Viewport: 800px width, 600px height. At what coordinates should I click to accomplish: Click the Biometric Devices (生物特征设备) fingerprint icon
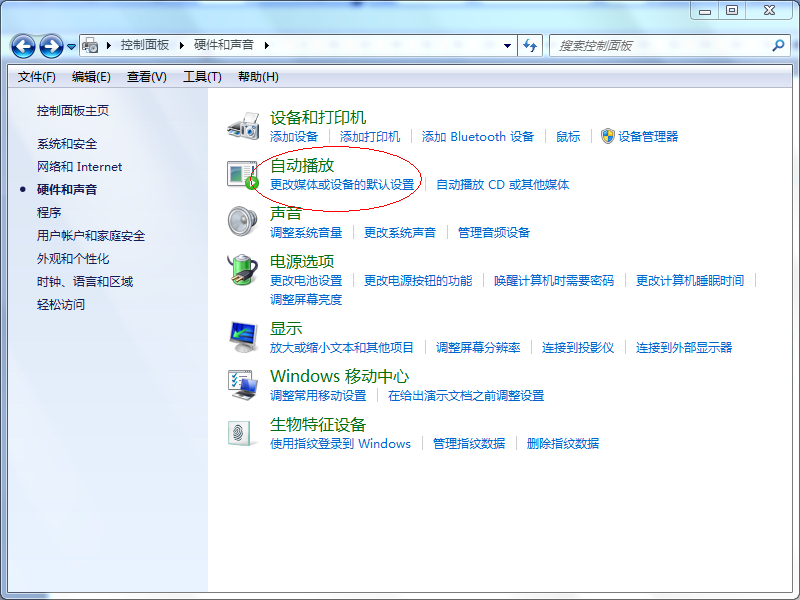click(x=243, y=432)
